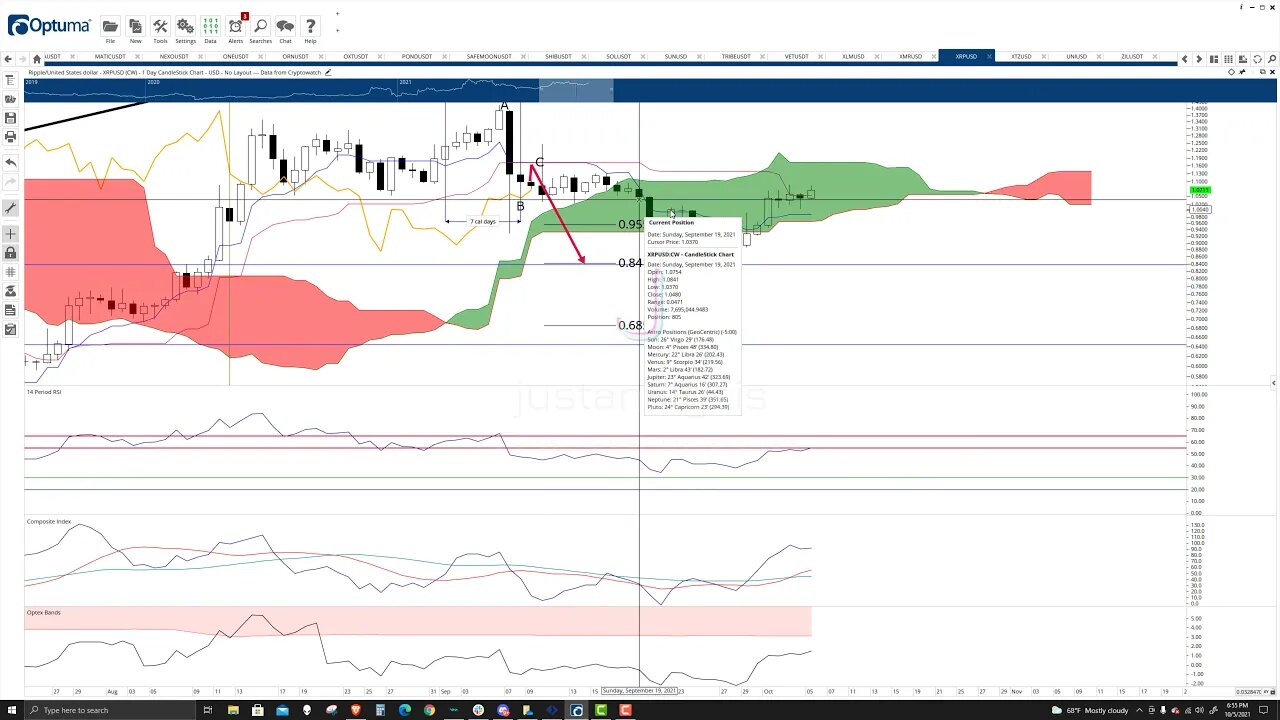Viewport: 1280px width, 720px height.
Task: Close the XRPUSD tab
Action: (x=987, y=57)
